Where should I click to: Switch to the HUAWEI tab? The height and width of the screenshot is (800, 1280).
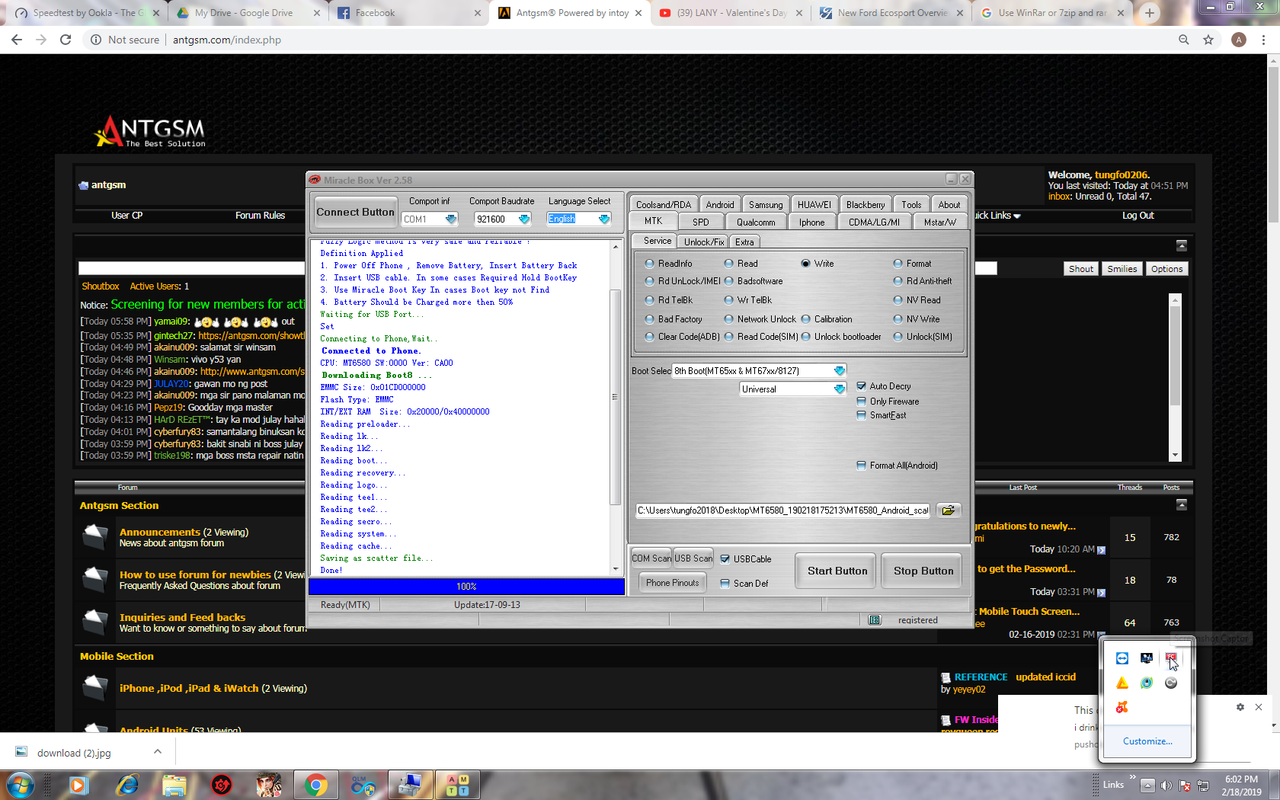click(814, 204)
